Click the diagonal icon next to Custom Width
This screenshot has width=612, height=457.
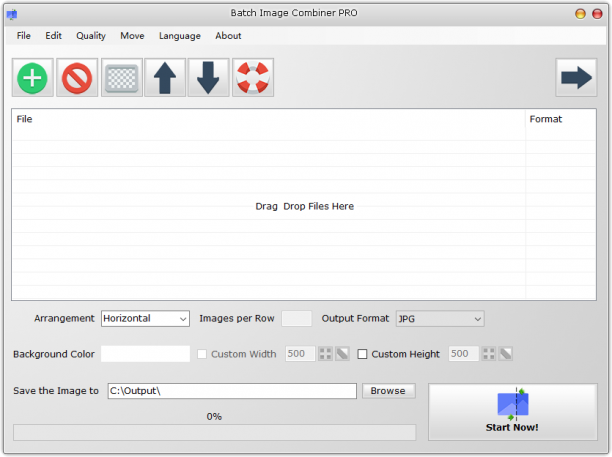(x=342, y=354)
